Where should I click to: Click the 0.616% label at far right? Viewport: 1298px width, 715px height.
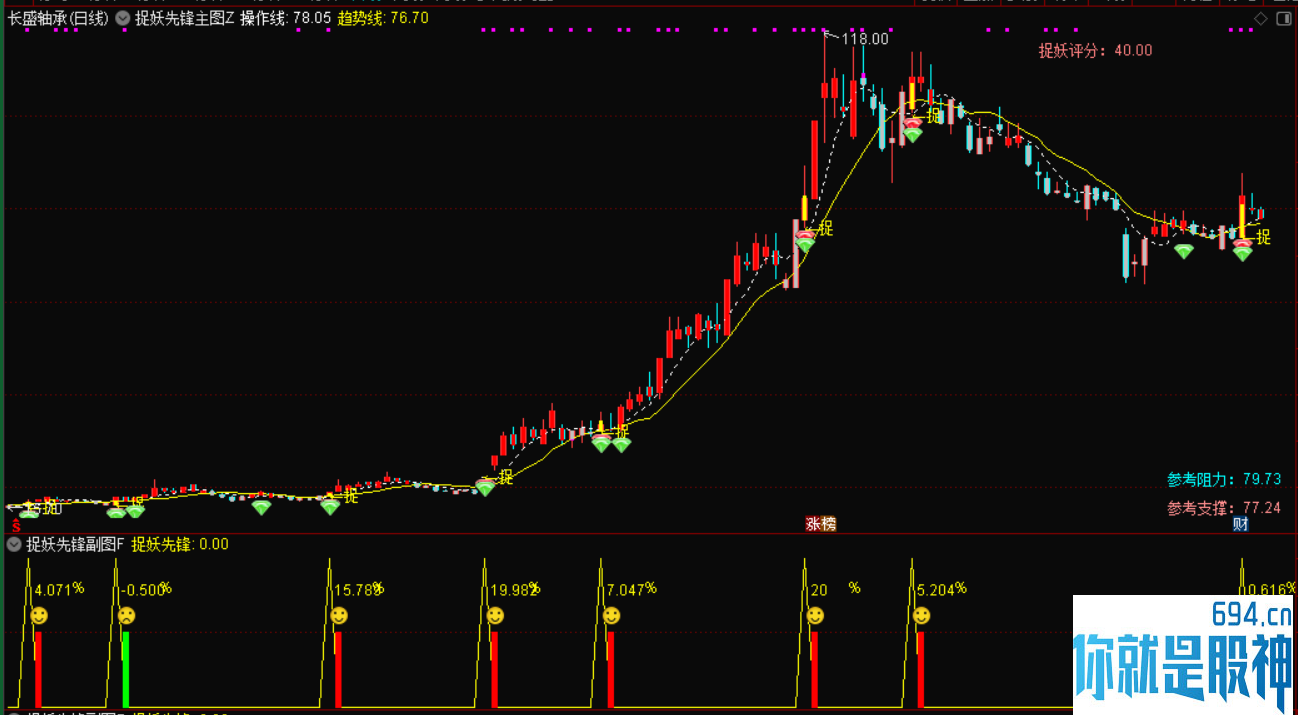[x=1270, y=589]
